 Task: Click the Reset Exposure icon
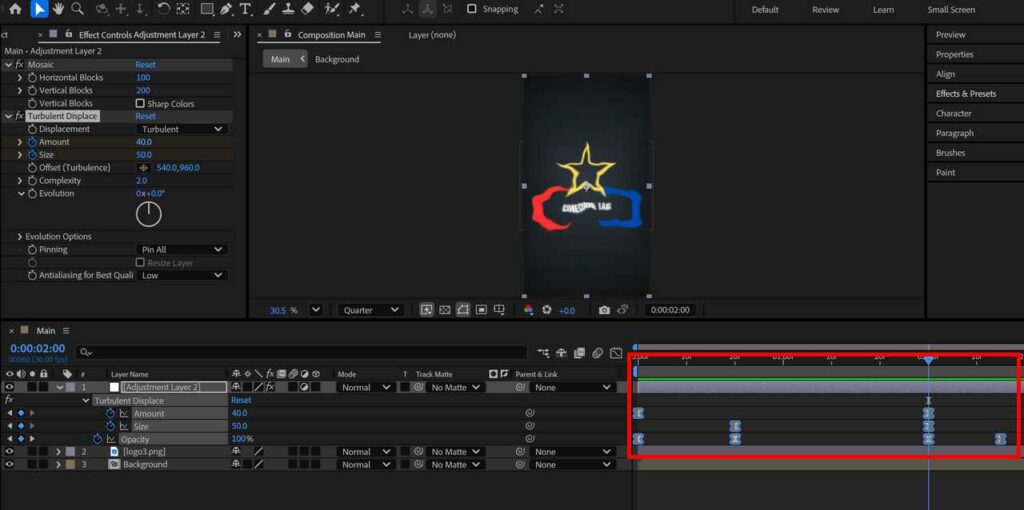click(547, 310)
